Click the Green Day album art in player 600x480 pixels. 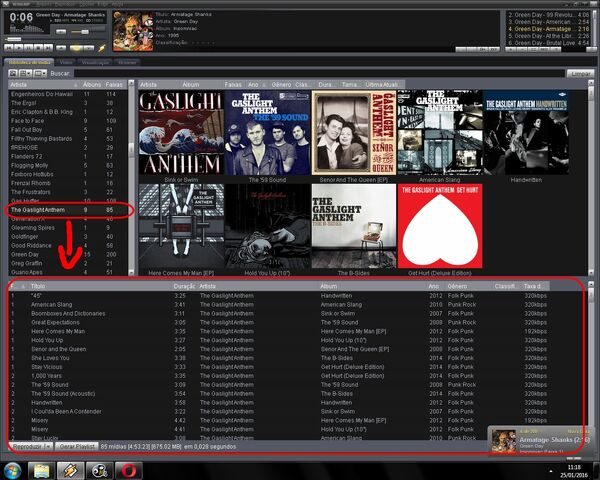133,31
